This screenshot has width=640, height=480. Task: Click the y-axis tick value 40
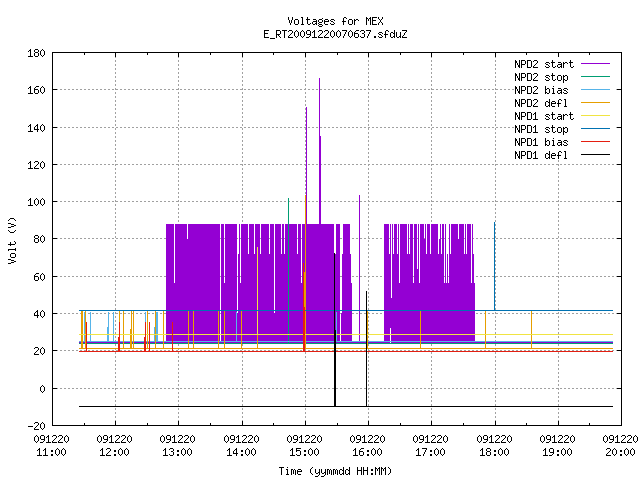point(39,314)
